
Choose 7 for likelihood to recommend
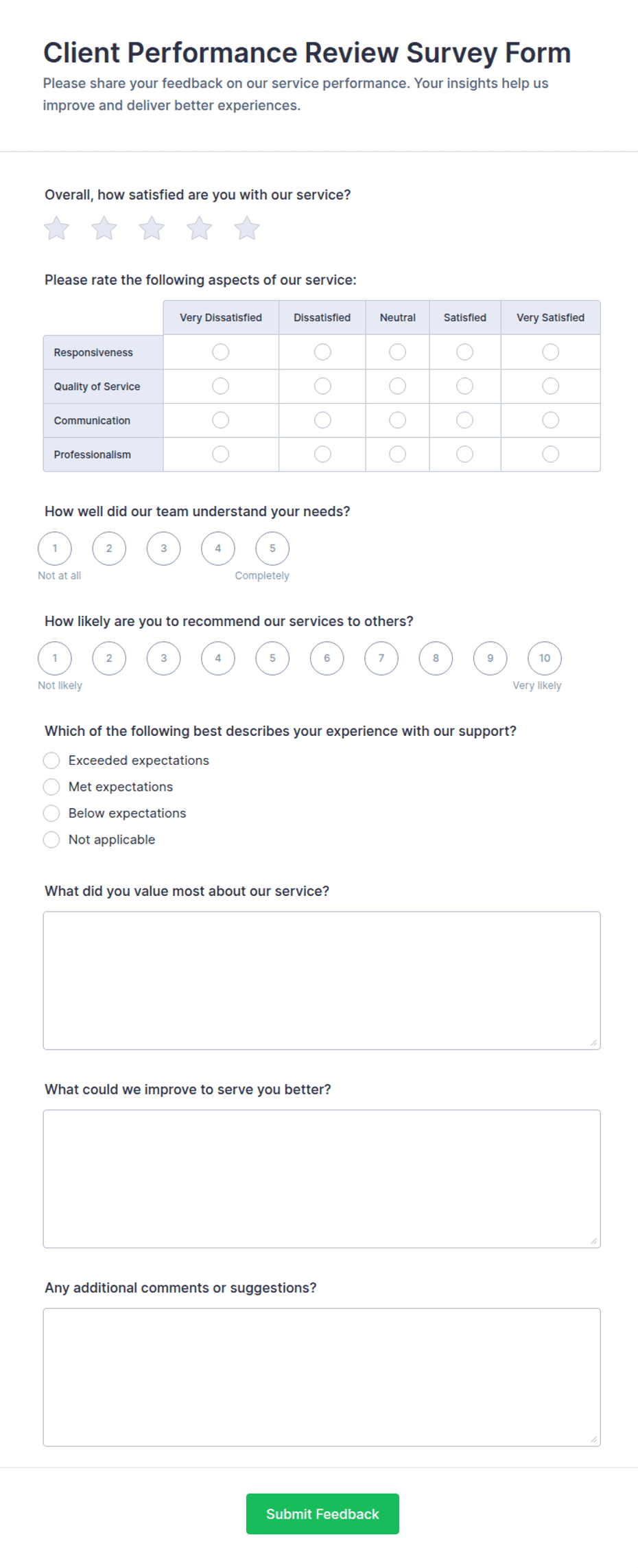(381, 658)
